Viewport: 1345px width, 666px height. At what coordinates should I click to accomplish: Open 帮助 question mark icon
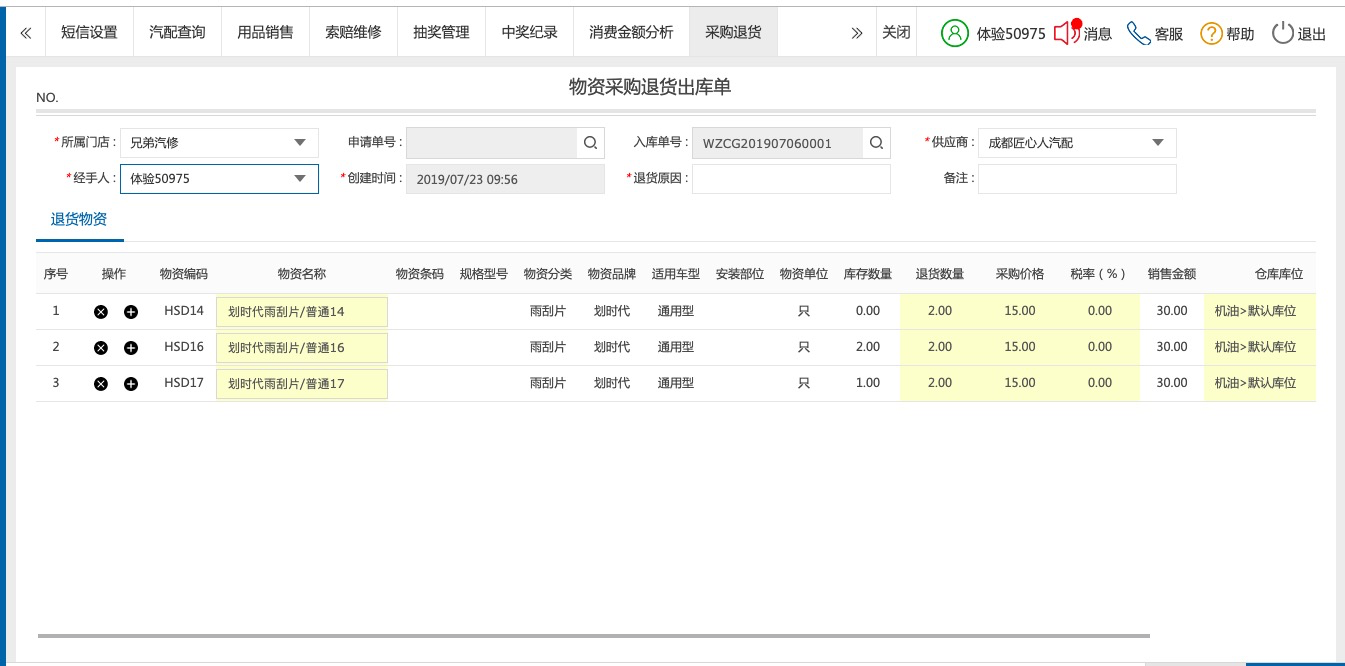[x=1211, y=33]
